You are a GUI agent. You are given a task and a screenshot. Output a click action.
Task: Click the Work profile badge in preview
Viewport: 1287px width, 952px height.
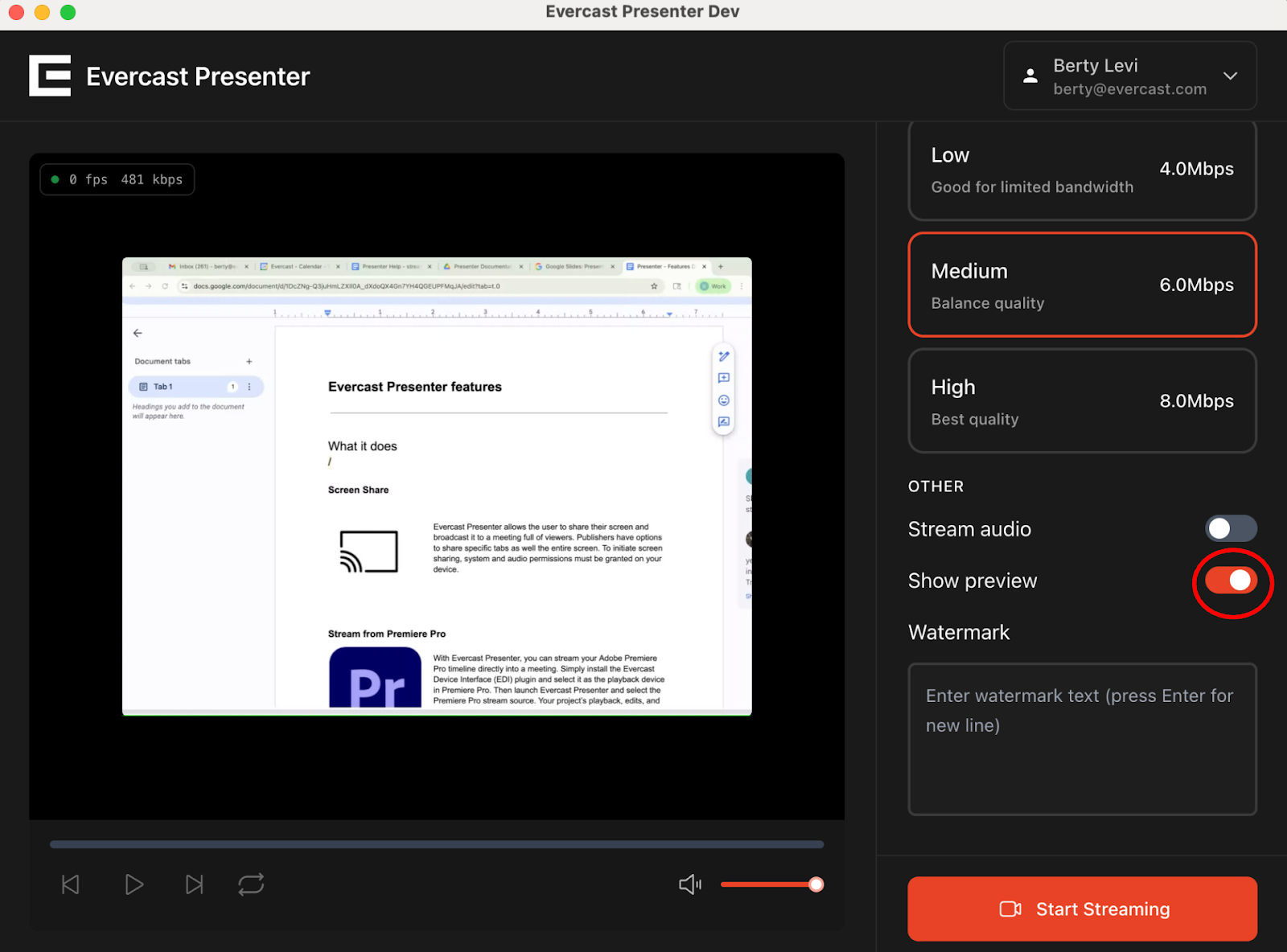[x=713, y=286]
